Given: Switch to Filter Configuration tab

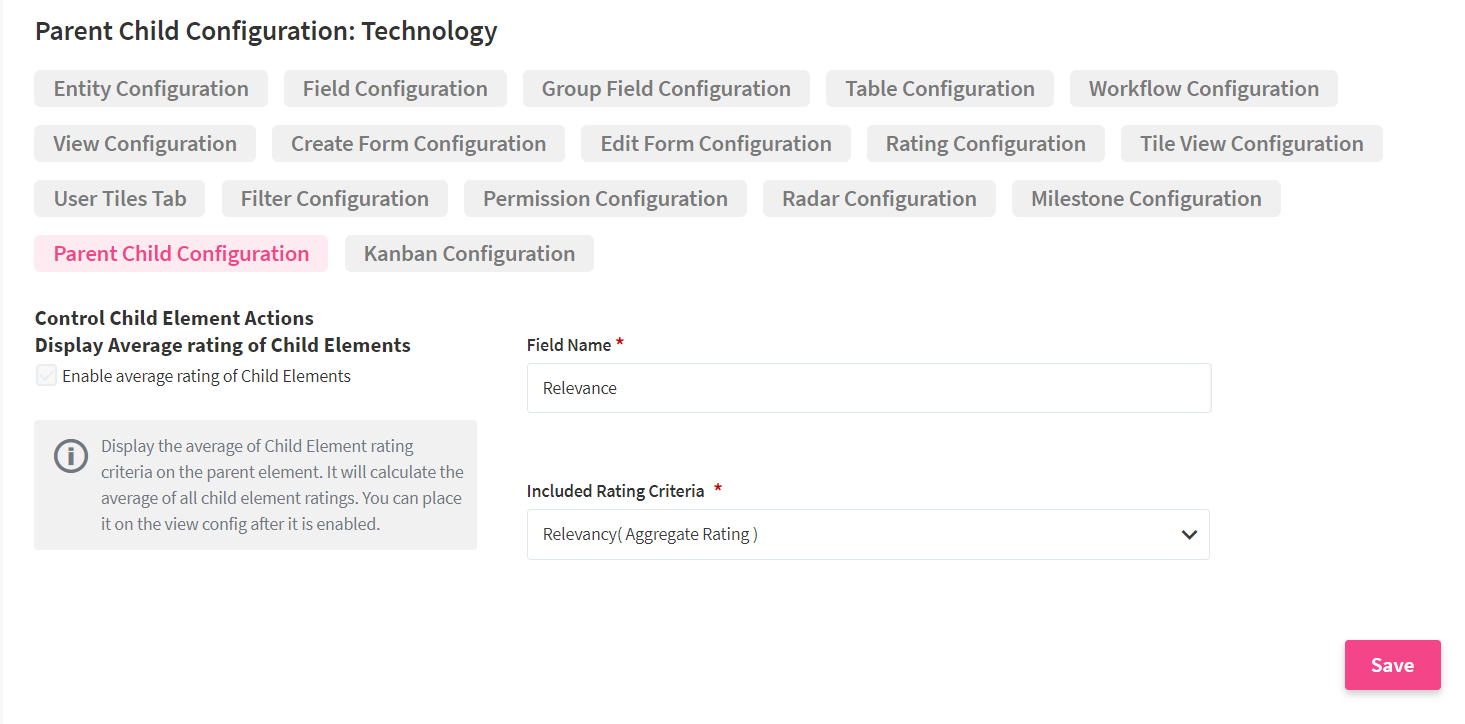Looking at the screenshot, I should tap(334, 199).
